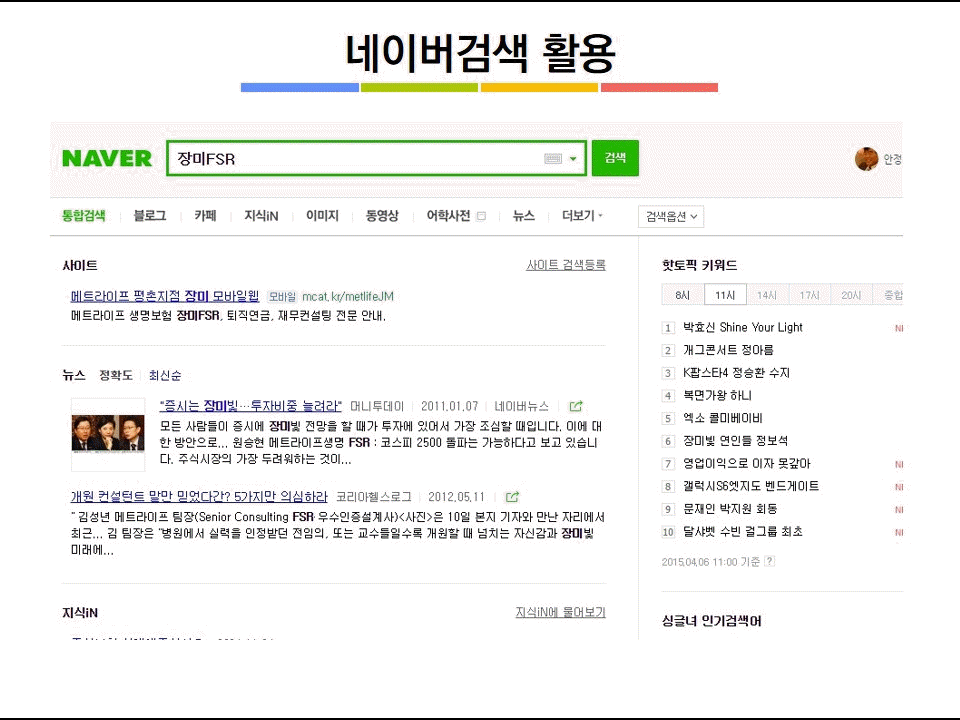Click keyword 문재인 박지원 회동

click(x=730, y=509)
